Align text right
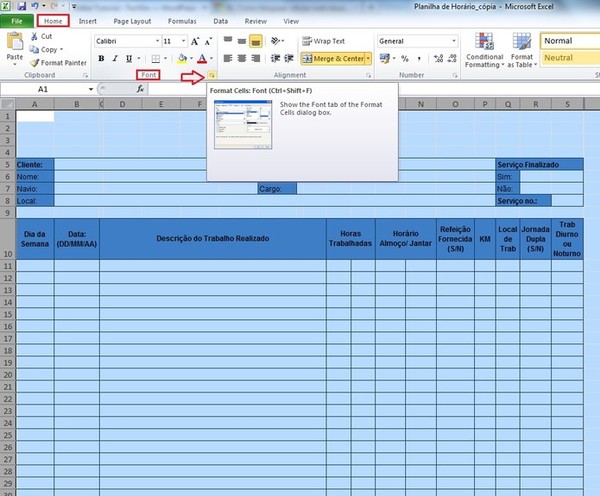Image resolution: width=600 pixels, height=496 pixels. (x=256, y=58)
